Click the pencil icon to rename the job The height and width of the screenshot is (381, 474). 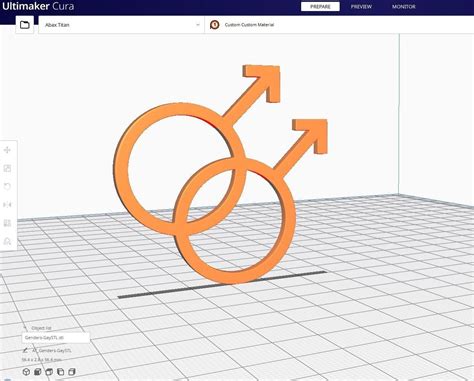coord(25,350)
